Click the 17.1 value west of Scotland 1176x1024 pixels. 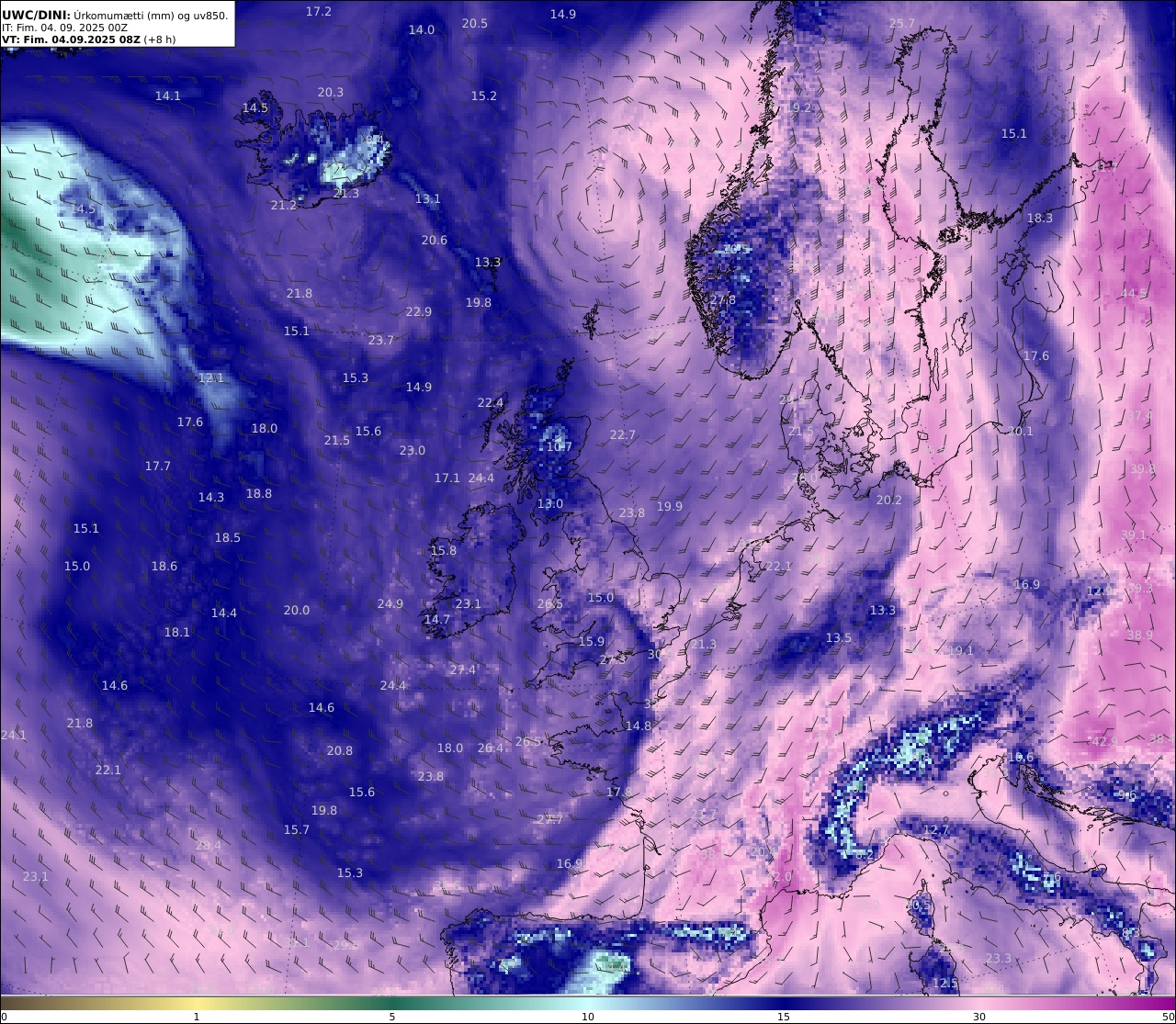447,478
